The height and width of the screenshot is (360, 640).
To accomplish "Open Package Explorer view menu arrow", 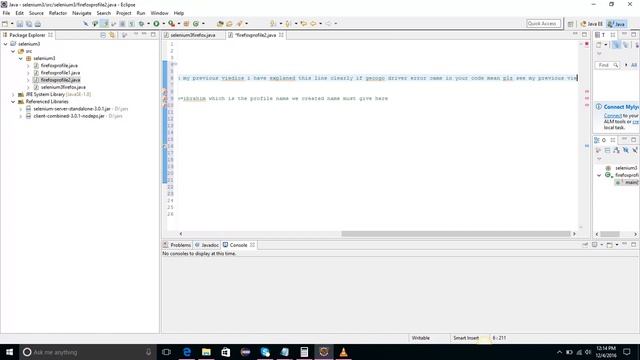I will [136, 35].
